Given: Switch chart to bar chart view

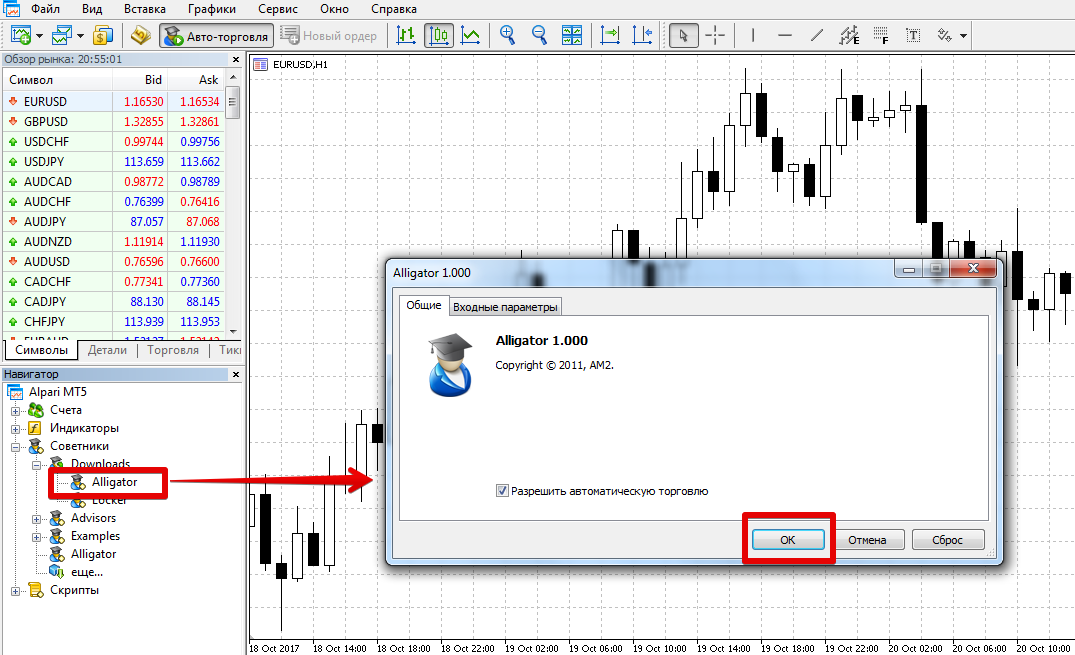Looking at the screenshot, I should pos(406,36).
